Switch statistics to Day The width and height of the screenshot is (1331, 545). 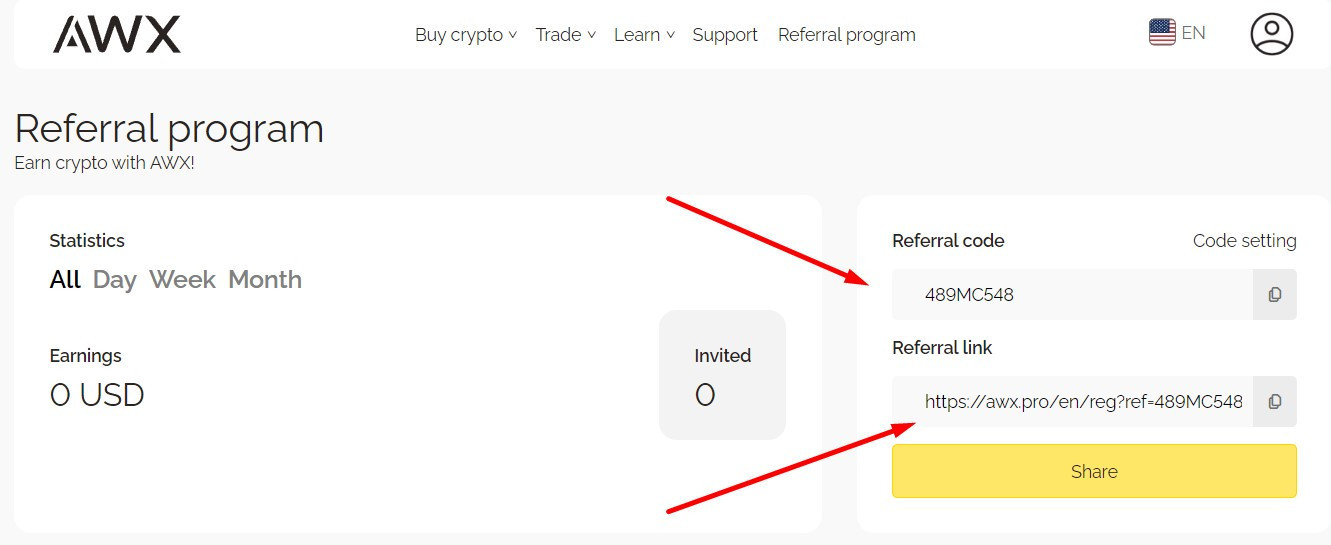tap(114, 280)
